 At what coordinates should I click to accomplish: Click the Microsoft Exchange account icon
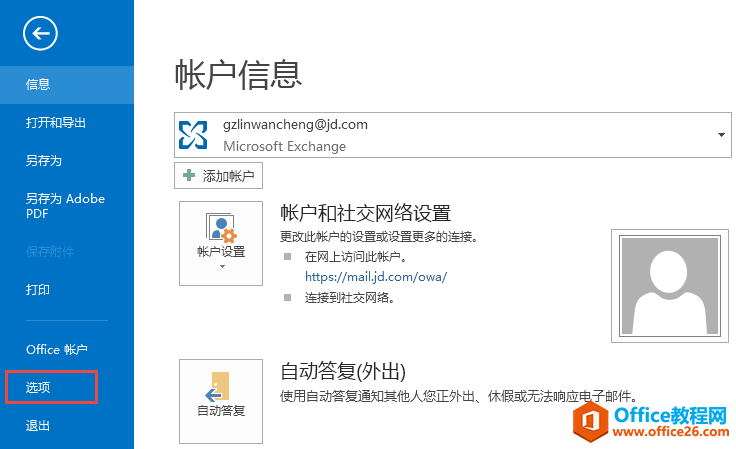[193, 135]
